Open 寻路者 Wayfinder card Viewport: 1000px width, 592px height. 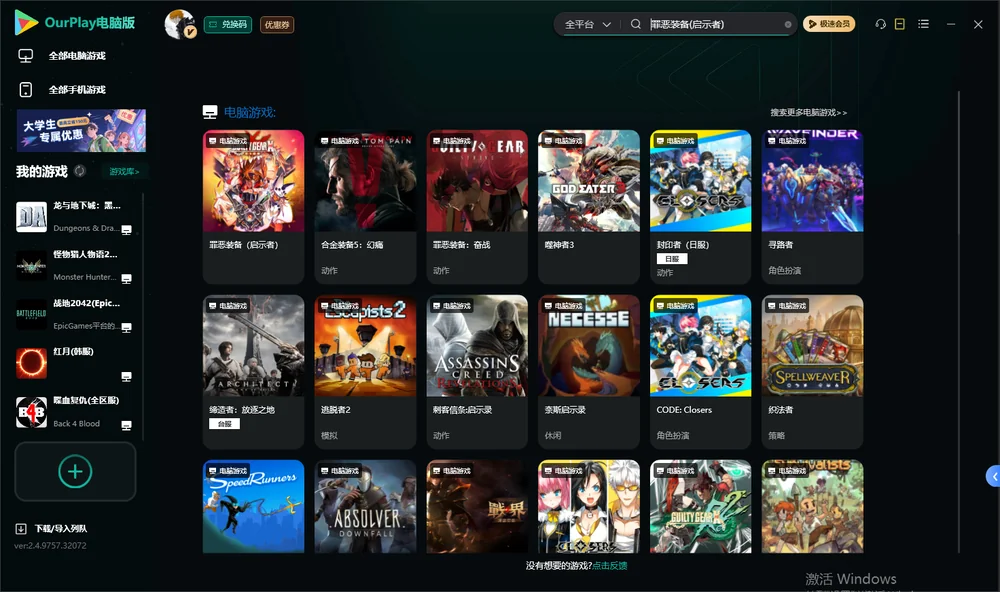812,207
